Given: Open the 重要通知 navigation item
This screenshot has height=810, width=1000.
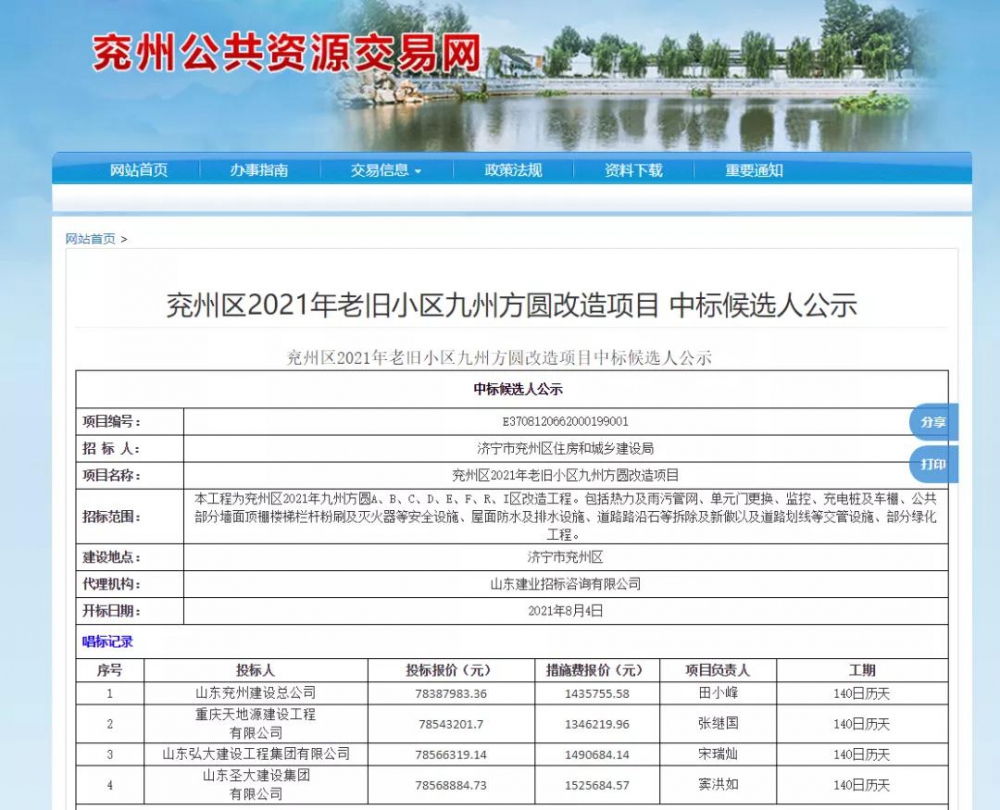Looking at the screenshot, I should click(751, 170).
